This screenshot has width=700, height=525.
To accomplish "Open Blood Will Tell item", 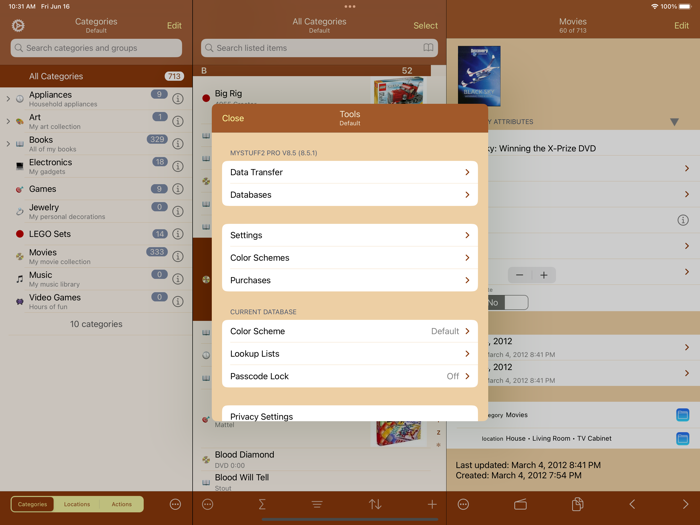I will point(319,481).
